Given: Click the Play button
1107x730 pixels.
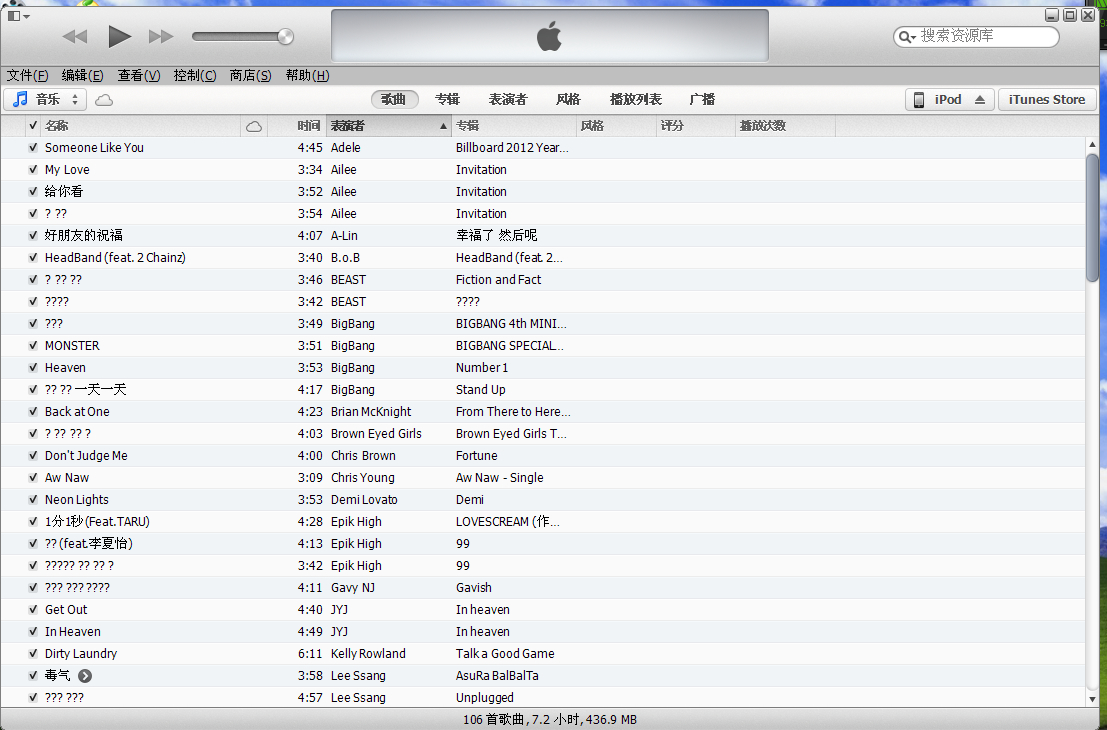Looking at the screenshot, I should (x=119, y=36).
